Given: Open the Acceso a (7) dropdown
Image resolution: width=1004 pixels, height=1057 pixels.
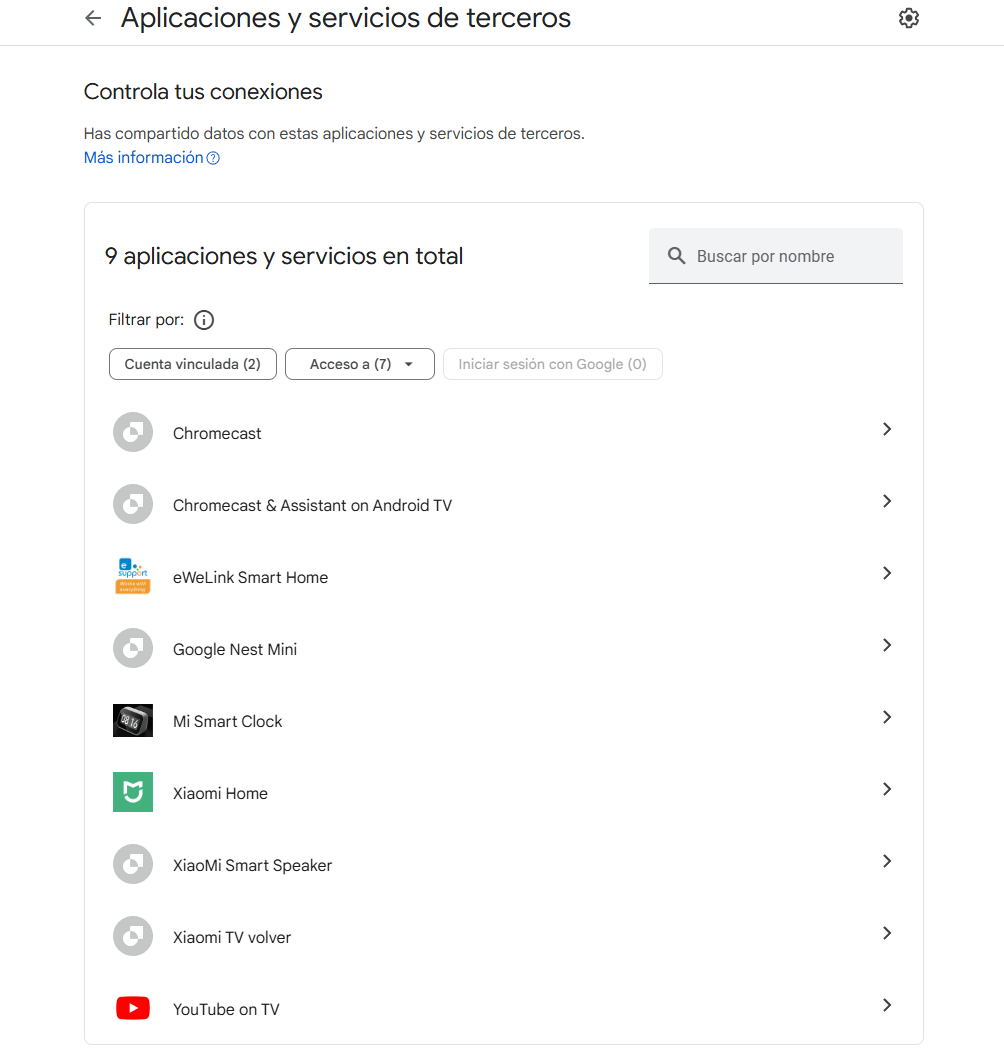Looking at the screenshot, I should [x=360, y=364].
